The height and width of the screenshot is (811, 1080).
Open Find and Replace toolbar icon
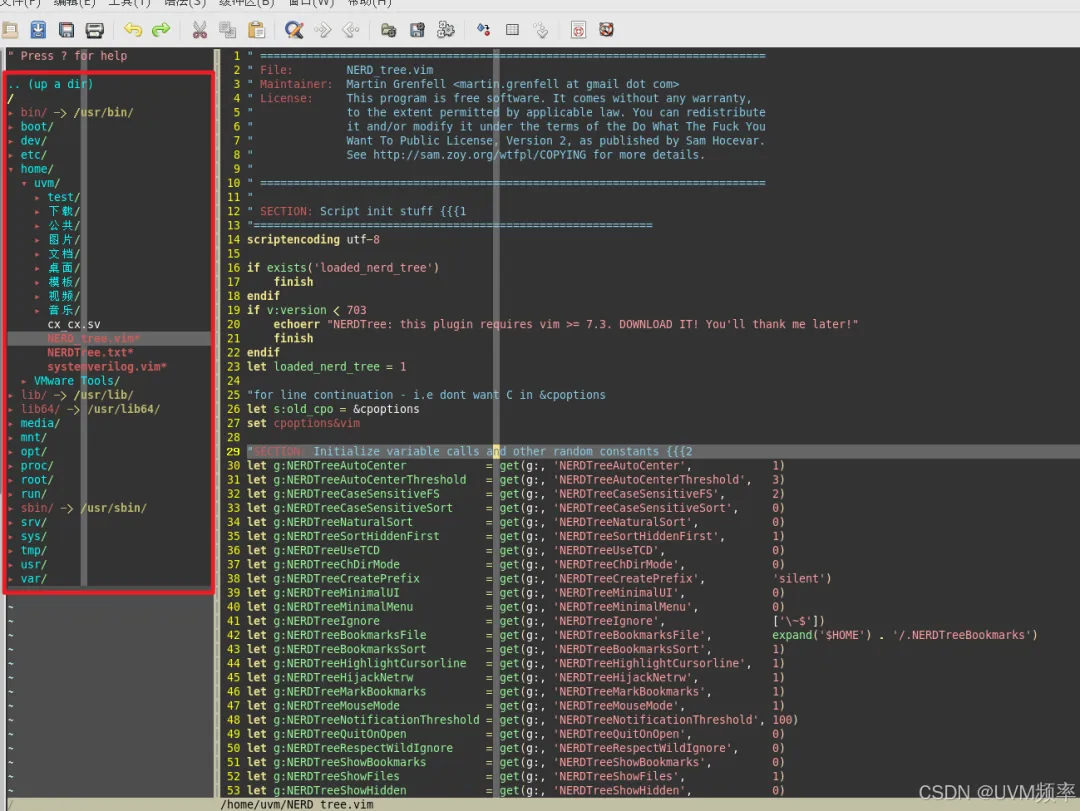click(x=294, y=30)
